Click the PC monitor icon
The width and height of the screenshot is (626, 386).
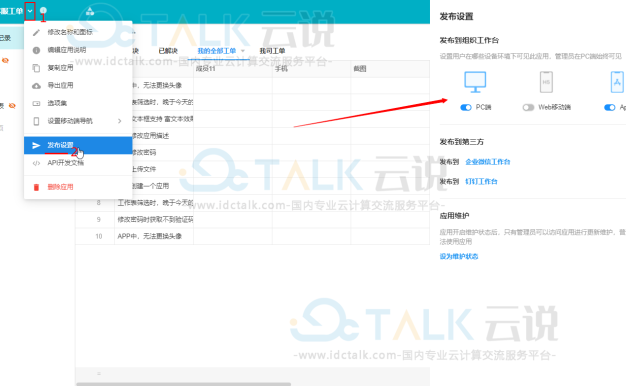pyautogui.click(x=475, y=82)
